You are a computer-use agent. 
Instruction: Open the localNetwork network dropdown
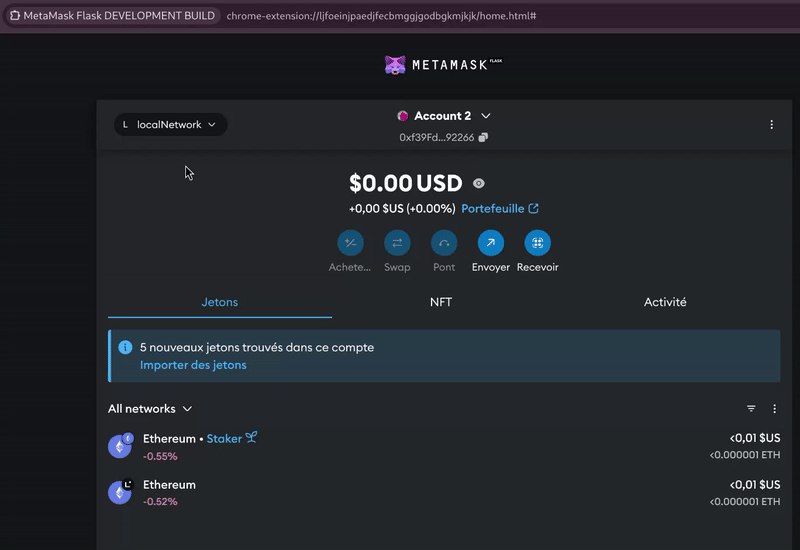[x=170, y=125]
